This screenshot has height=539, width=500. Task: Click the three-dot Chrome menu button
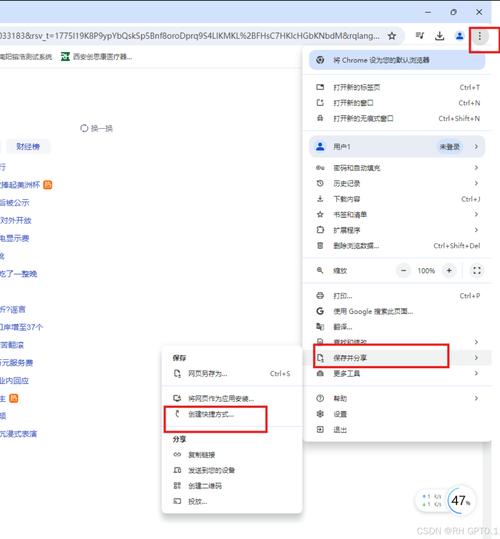click(480, 36)
